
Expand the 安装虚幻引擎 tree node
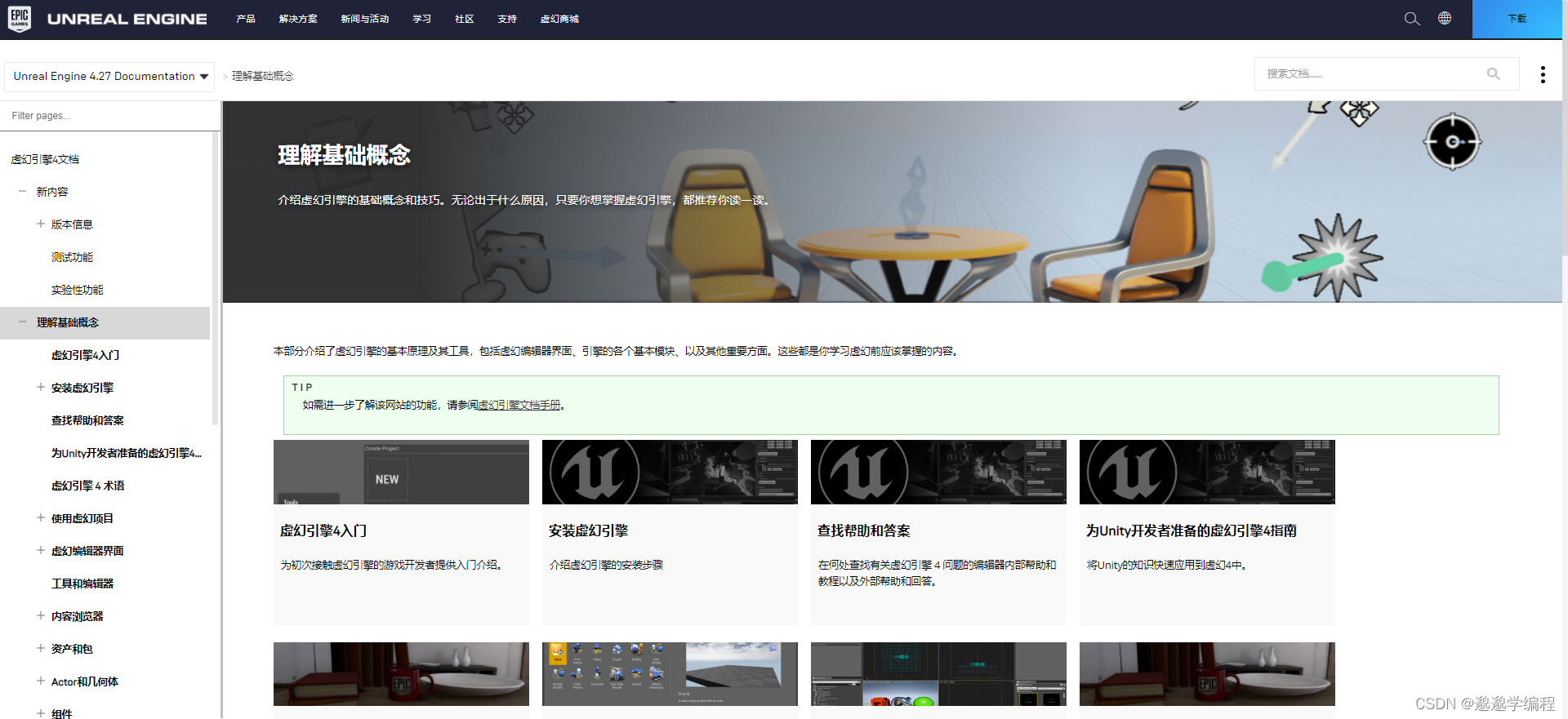click(40, 387)
